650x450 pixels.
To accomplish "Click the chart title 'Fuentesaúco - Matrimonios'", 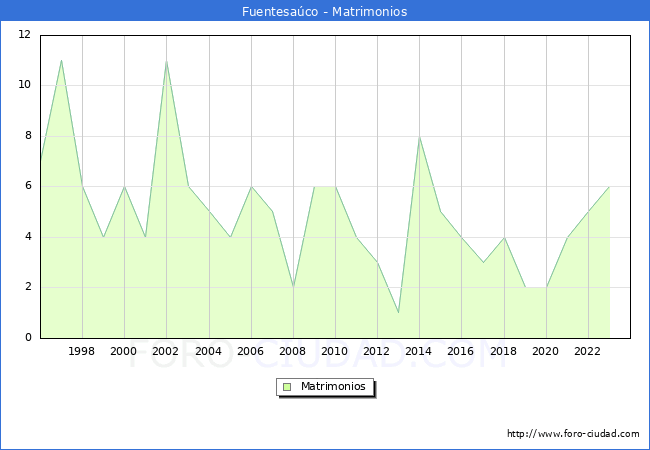I will 325,12.
